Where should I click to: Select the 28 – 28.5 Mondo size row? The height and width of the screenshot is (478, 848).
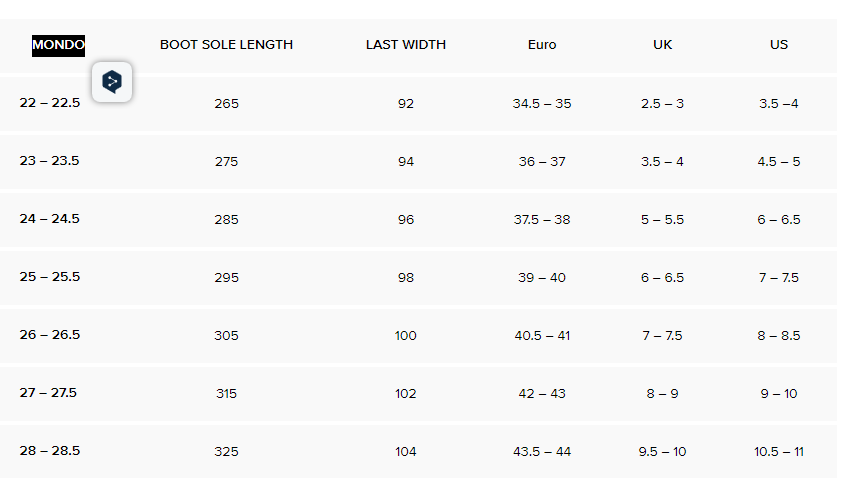(49, 451)
